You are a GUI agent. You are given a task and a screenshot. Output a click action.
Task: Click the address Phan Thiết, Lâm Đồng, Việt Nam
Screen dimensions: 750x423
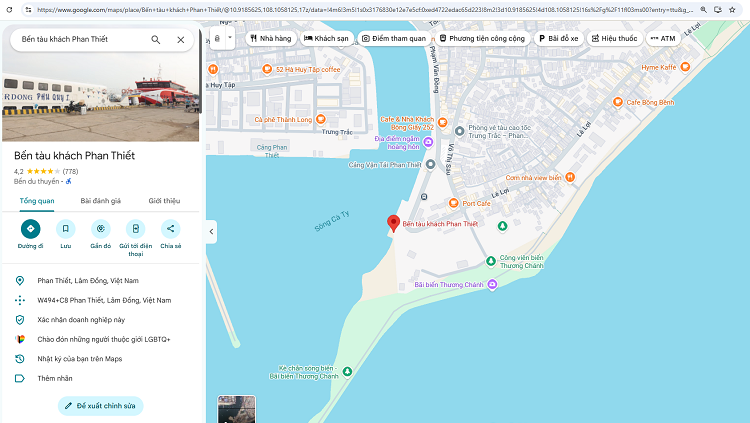point(88,281)
